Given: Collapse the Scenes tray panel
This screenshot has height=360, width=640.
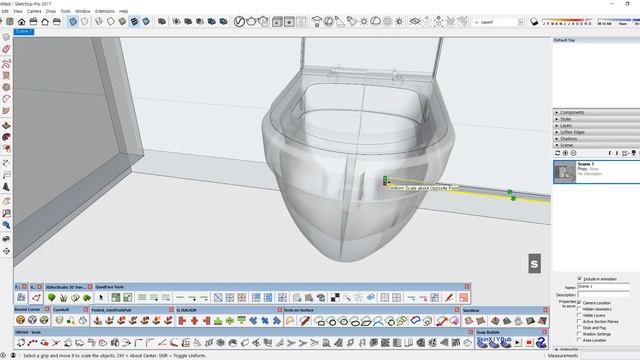Looking at the screenshot, I should click(x=596, y=145).
